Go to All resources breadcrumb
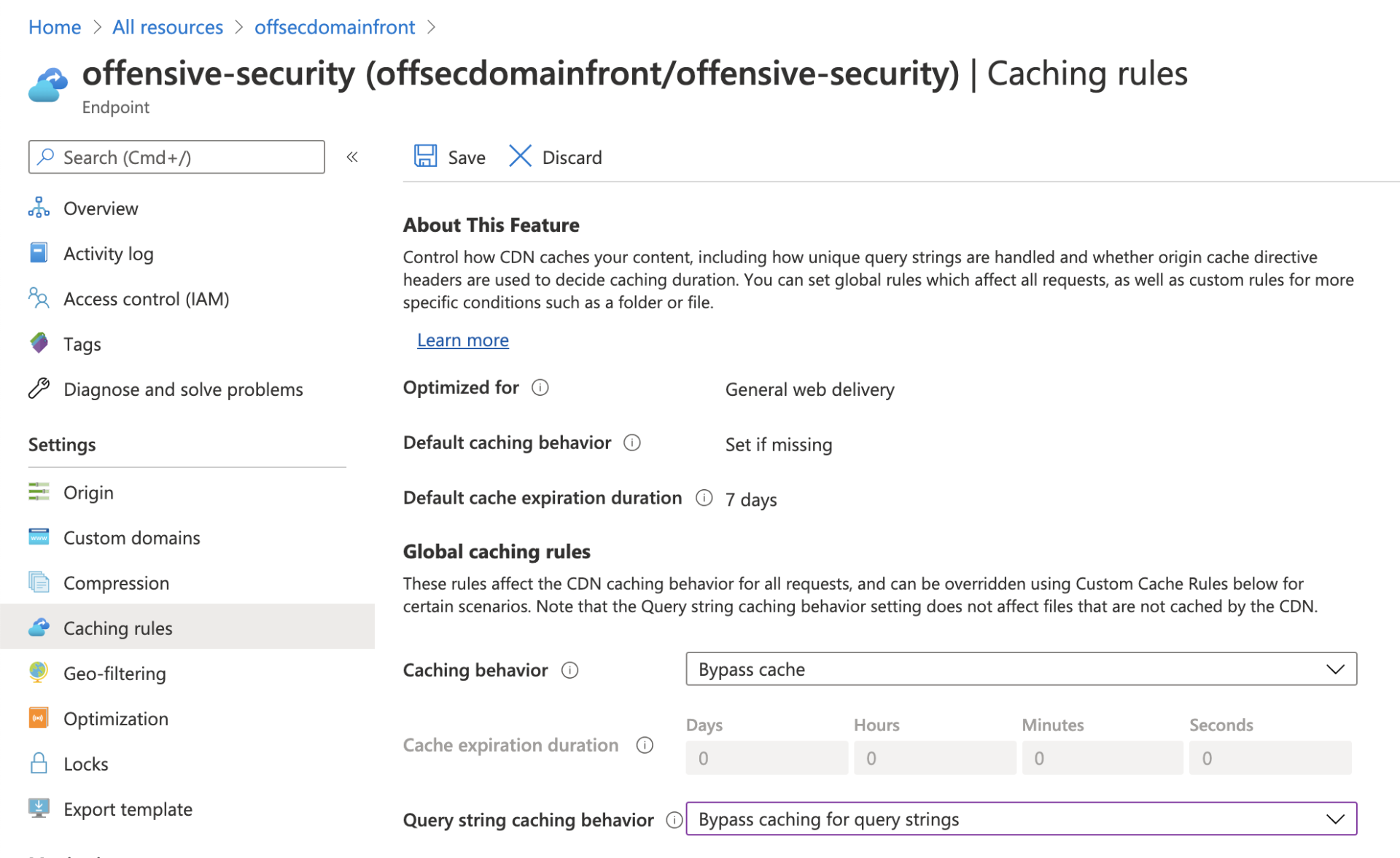The width and height of the screenshot is (1400, 858). (168, 27)
